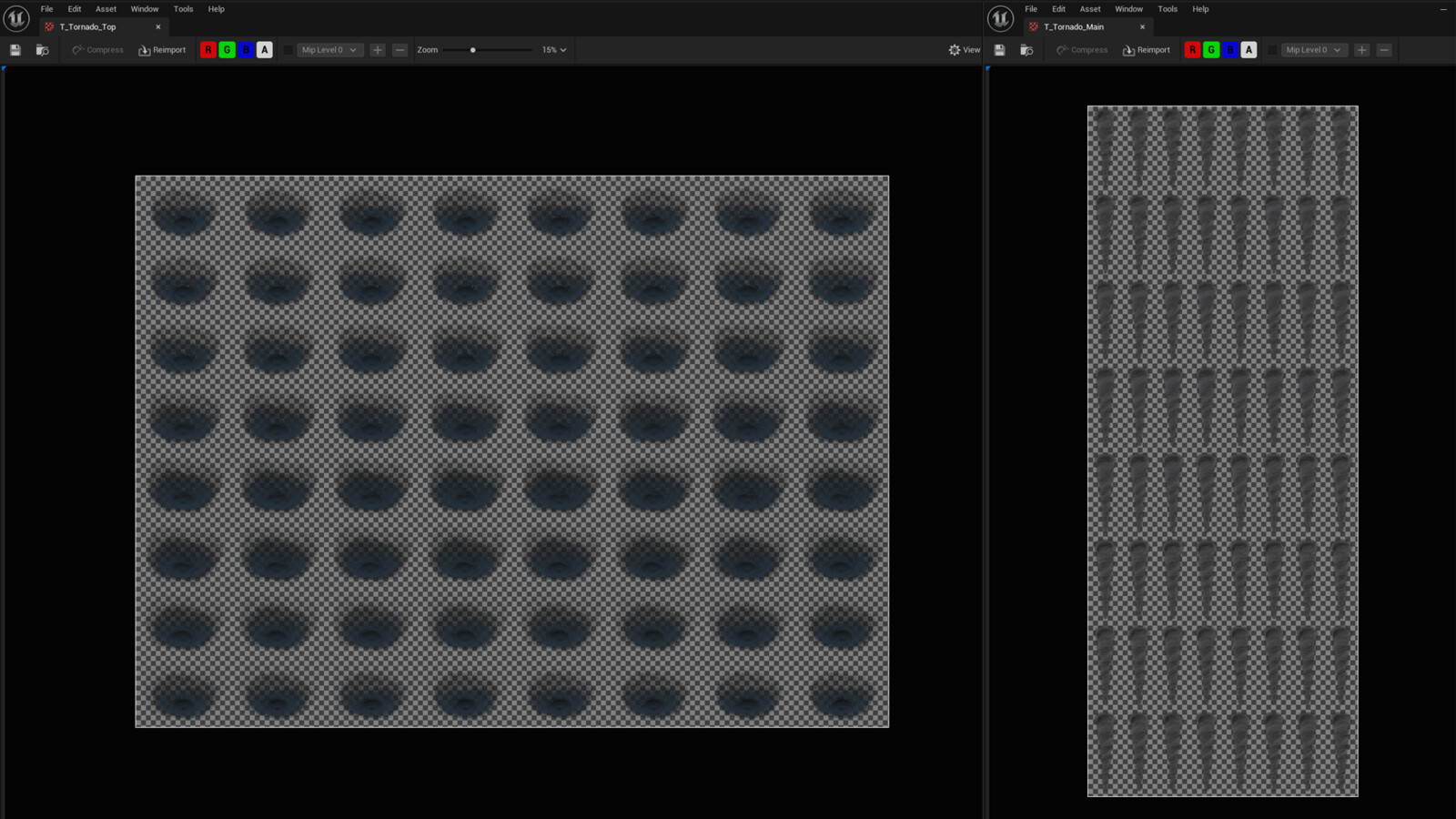Toggle red channel in T_Tornado_Top window
The image size is (1456, 819).
(208, 50)
